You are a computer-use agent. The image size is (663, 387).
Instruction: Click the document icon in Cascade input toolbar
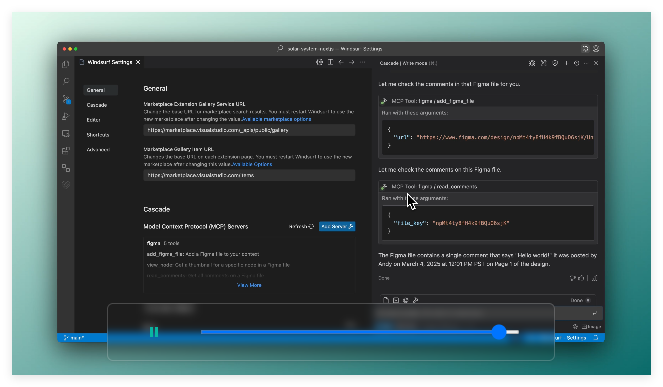[x=386, y=300]
